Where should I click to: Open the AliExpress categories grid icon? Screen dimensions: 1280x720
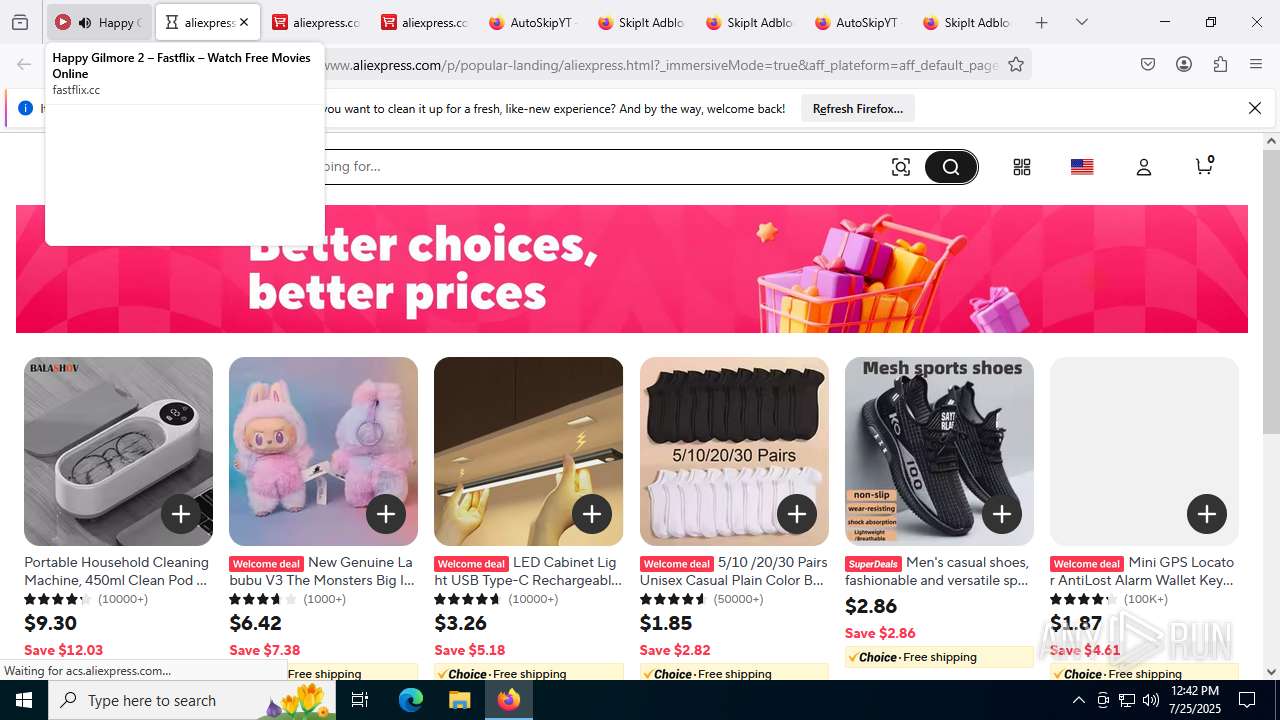(1021, 167)
